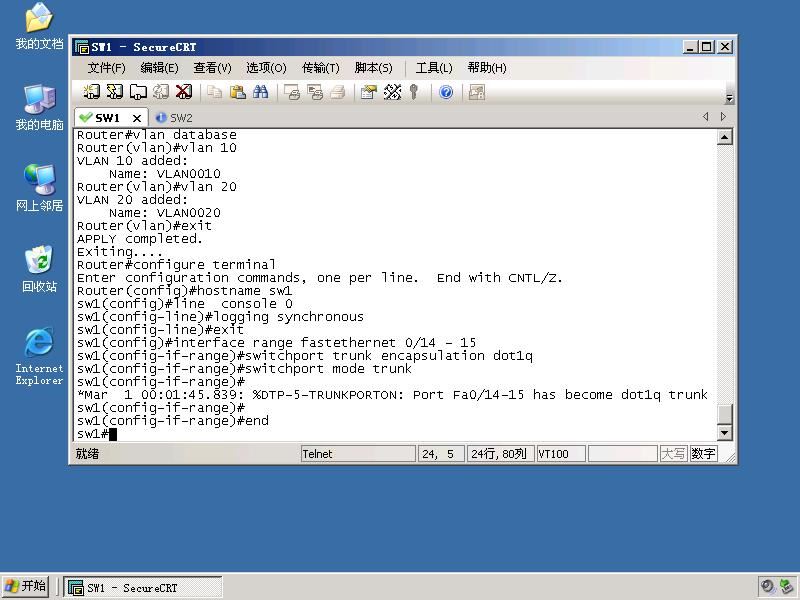Maximize the SecureCRT window
The width and height of the screenshot is (800, 600).
(707, 47)
